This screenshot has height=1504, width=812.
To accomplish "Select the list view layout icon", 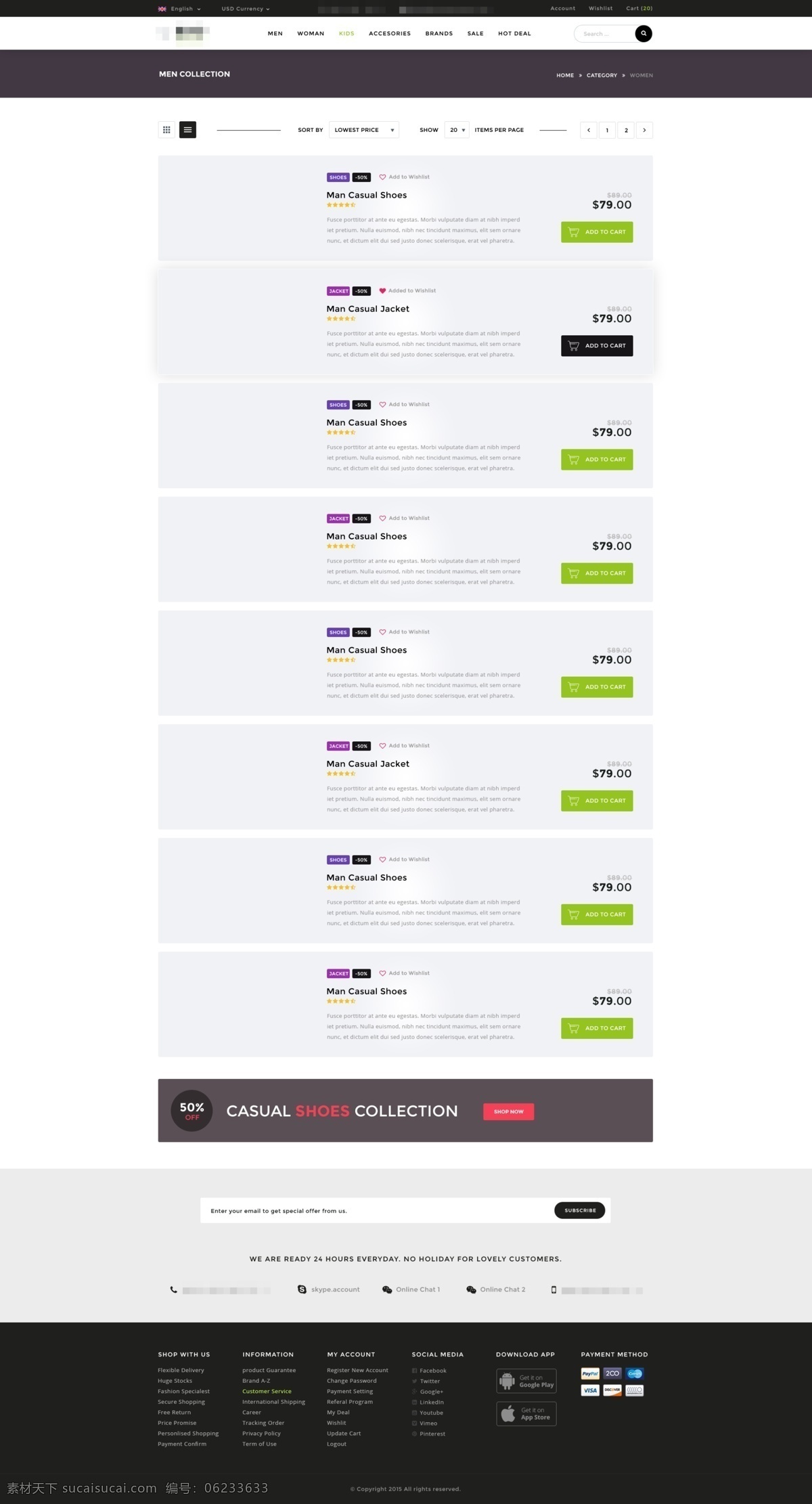I will (x=187, y=130).
